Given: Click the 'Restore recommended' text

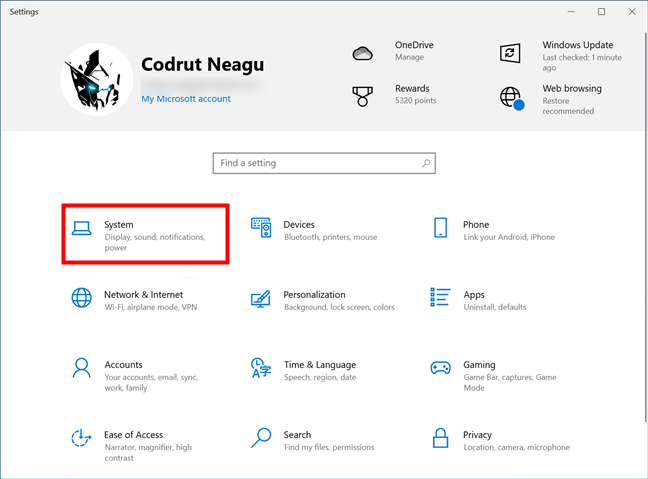Looking at the screenshot, I should (568, 106).
